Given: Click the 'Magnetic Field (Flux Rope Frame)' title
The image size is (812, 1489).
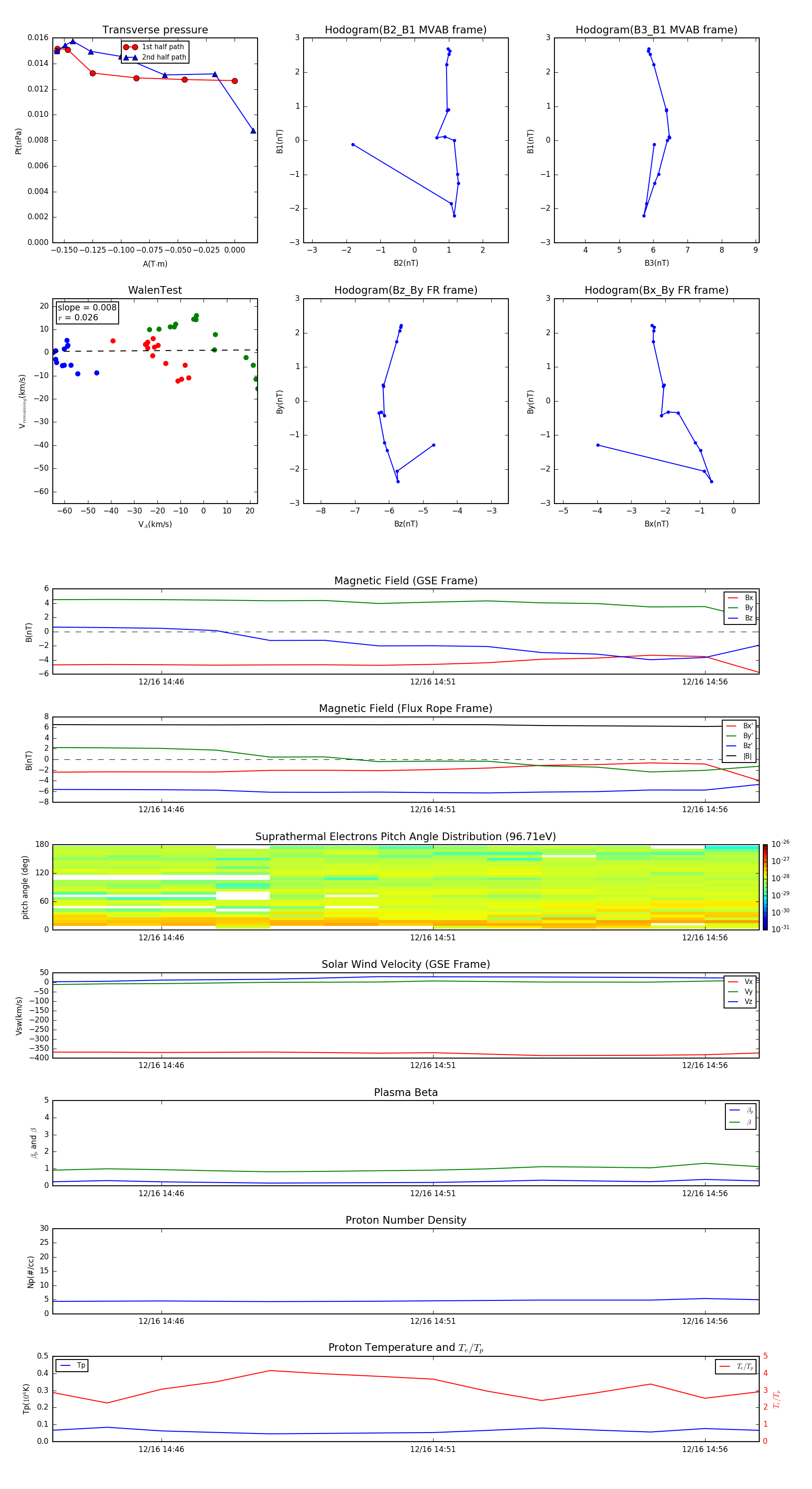Looking at the screenshot, I should [406, 709].
